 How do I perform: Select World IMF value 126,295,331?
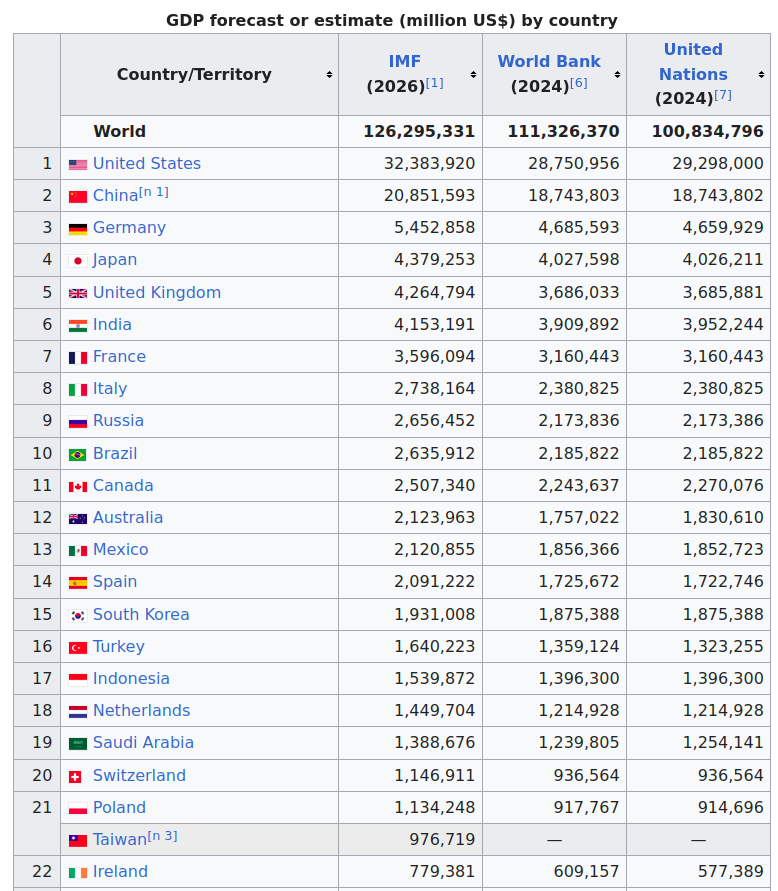(419, 131)
